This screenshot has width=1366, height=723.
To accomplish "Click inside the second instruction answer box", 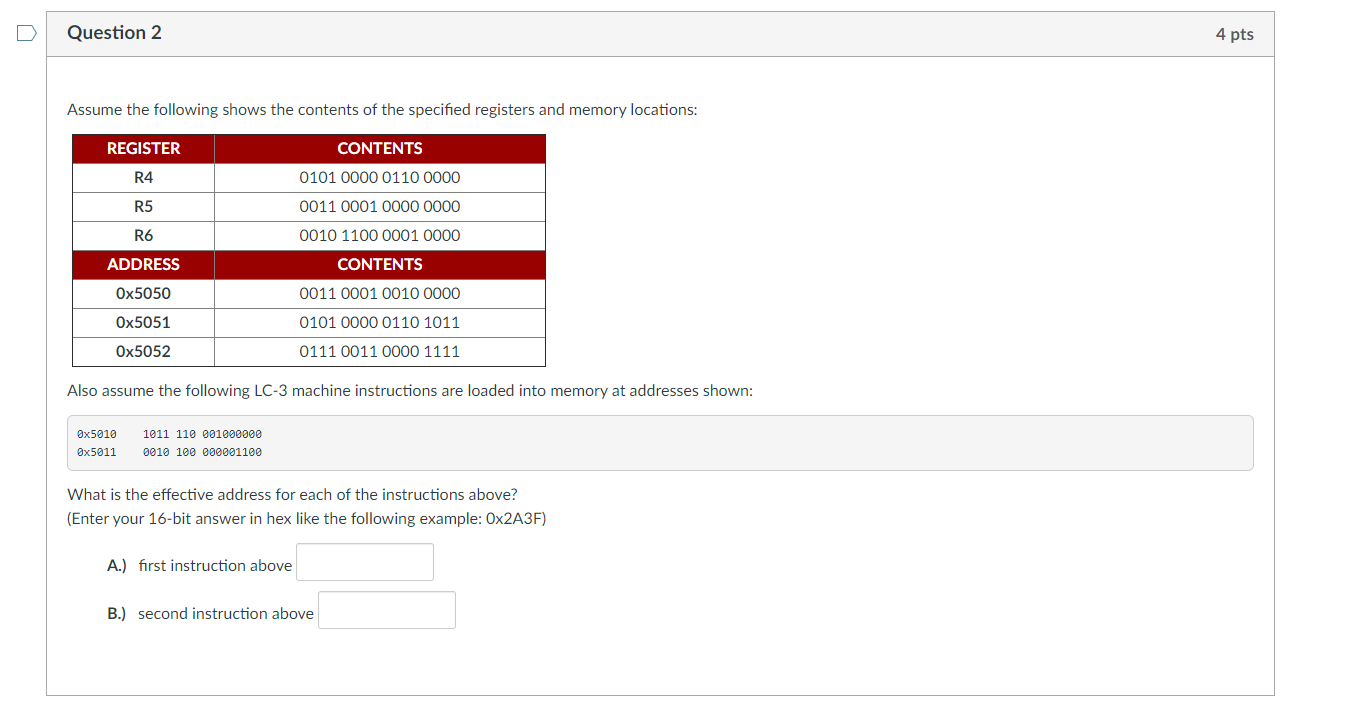I will [x=386, y=610].
